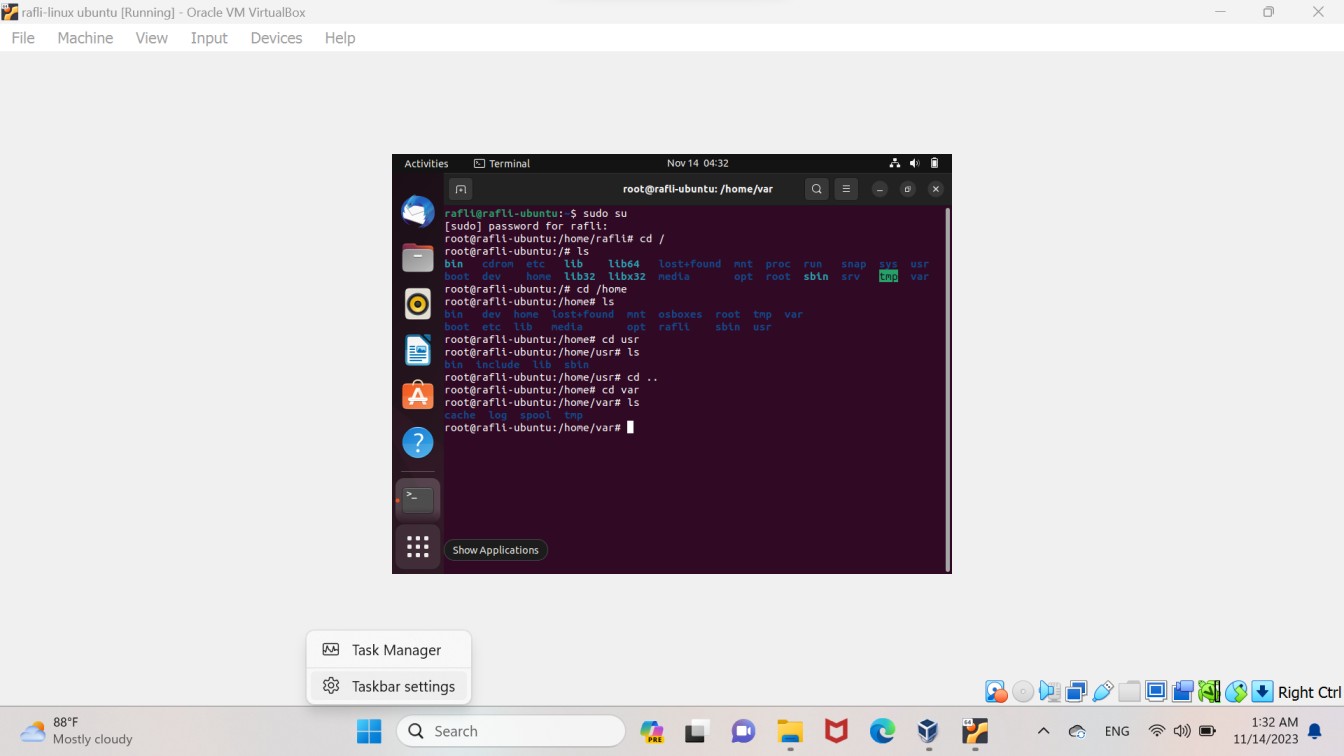The image size is (1344, 756).
Task: Click the USB devices indicator
Action: [x=1103, y=691]
